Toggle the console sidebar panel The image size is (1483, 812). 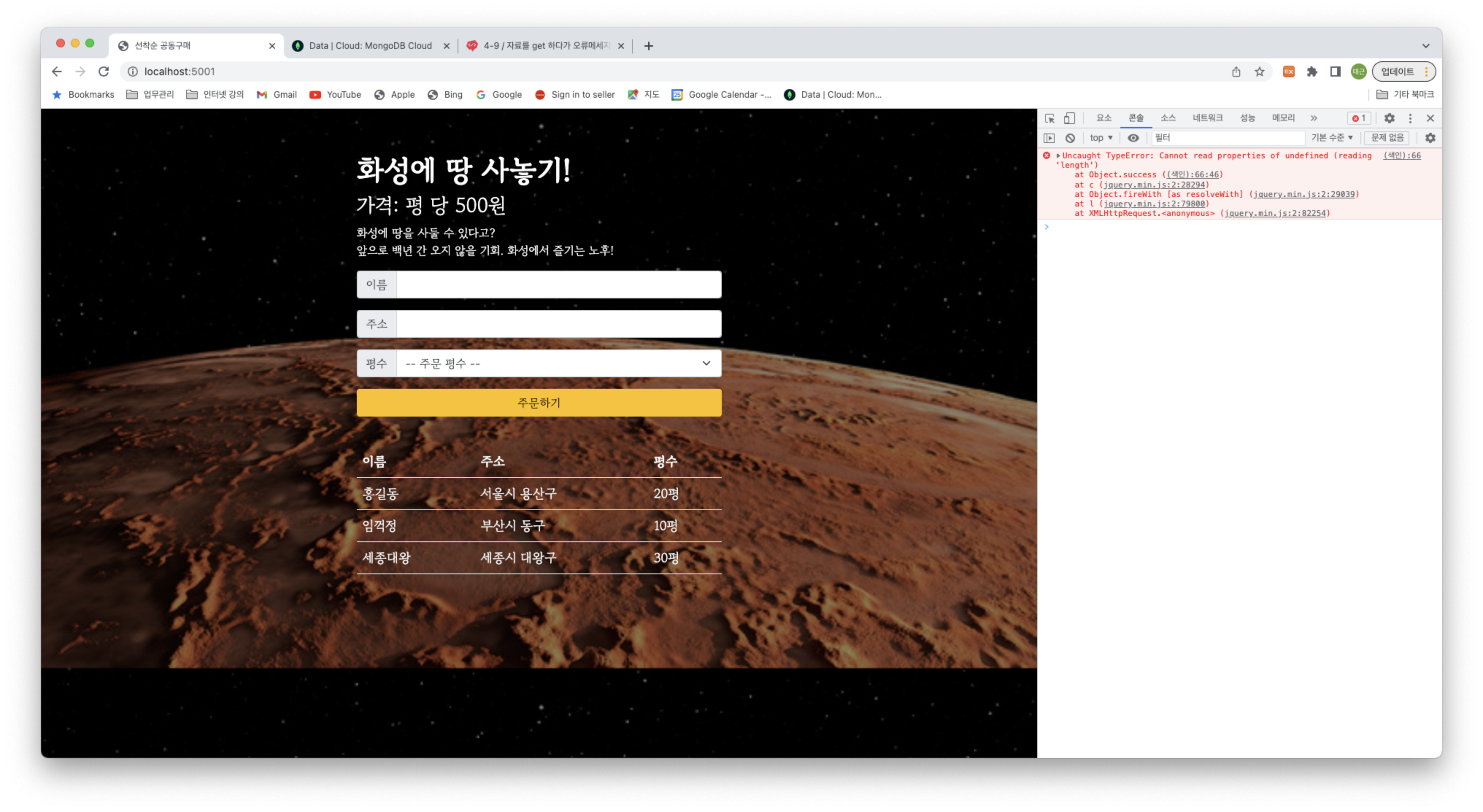coord(1049,138)
